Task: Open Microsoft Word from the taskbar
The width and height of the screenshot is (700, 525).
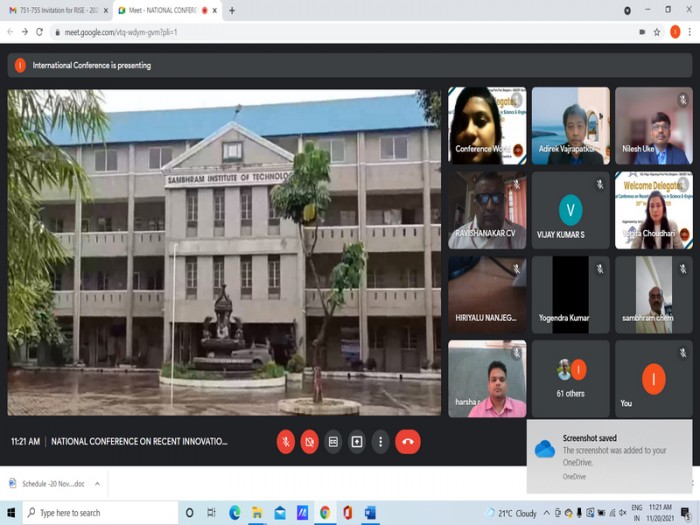Action: click(x=369, y=513)
